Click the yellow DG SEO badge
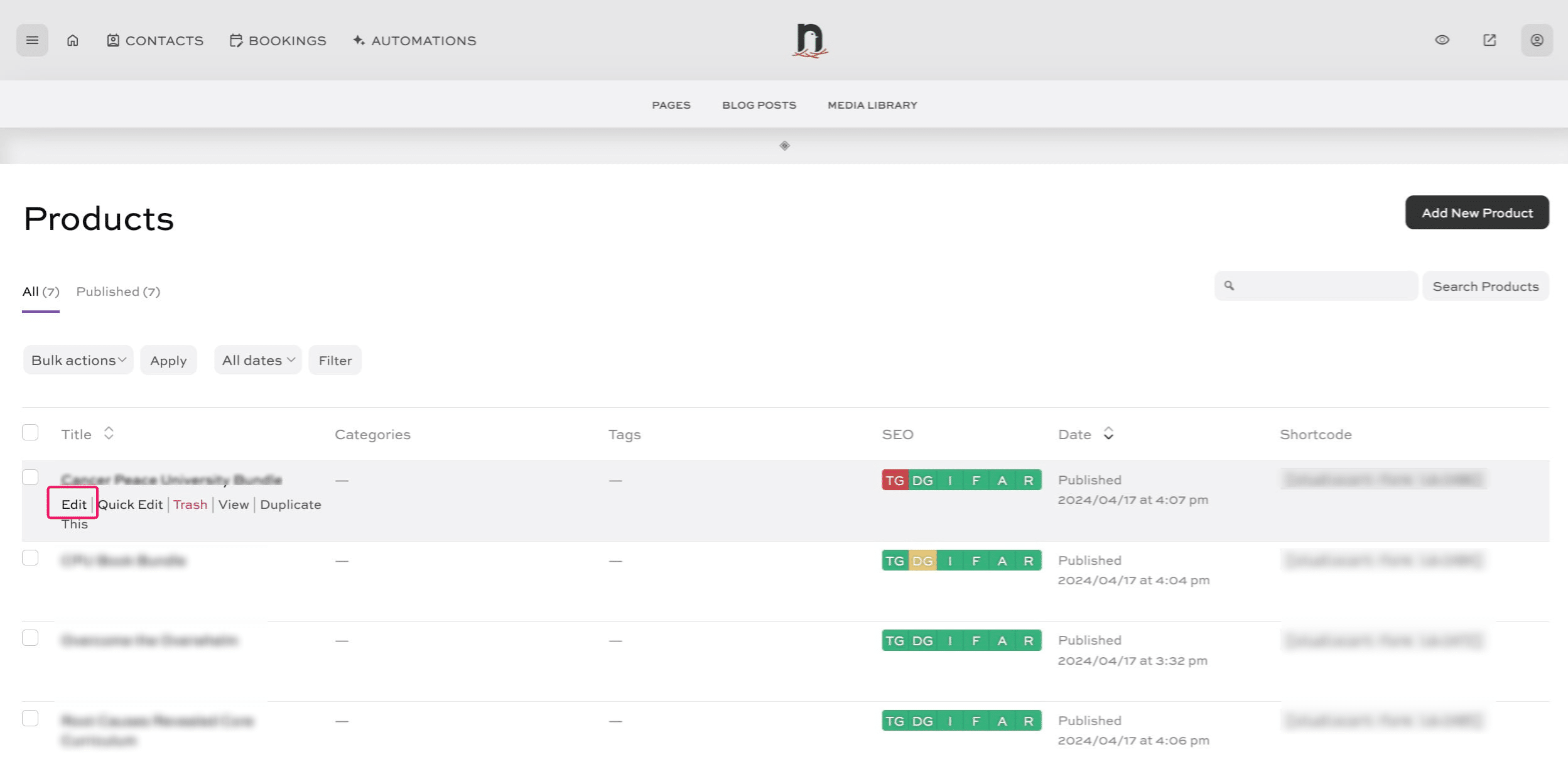Viewport: 1568px width, 764px height. point(922,560)
